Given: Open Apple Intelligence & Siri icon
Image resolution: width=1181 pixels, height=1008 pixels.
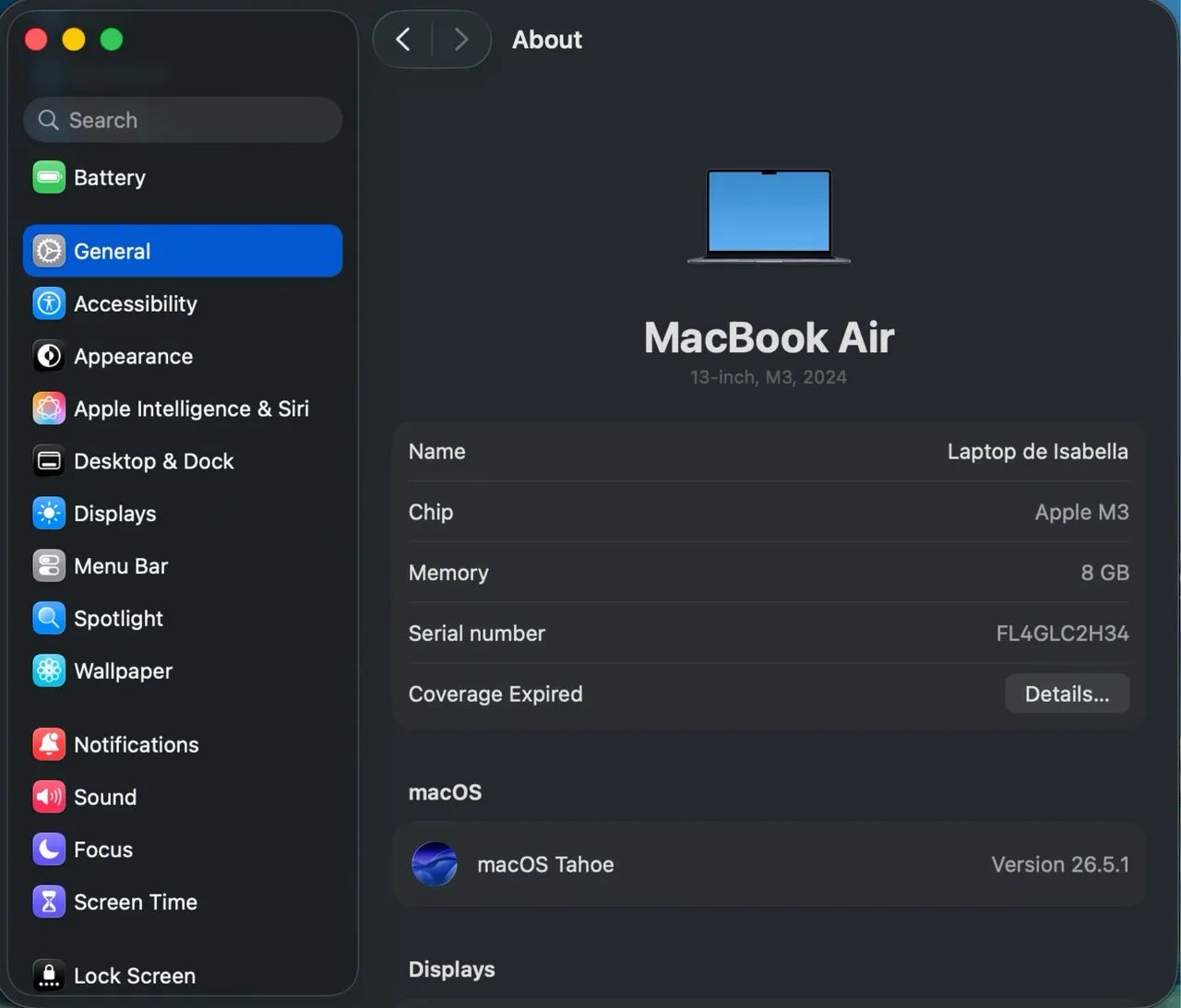Looking at the screenshot, I should click(x=49, y=409).
